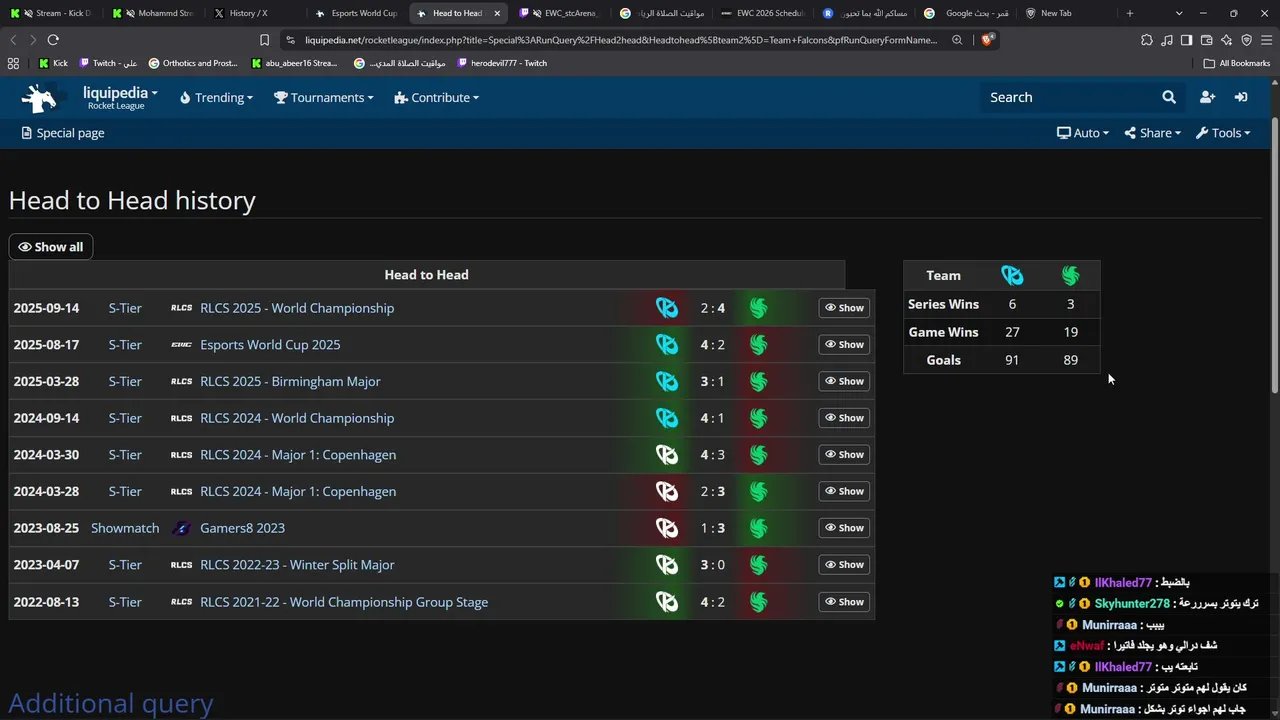Close the Head to Head browser tab
The image size is (1280, 720).
click(497, 13)
